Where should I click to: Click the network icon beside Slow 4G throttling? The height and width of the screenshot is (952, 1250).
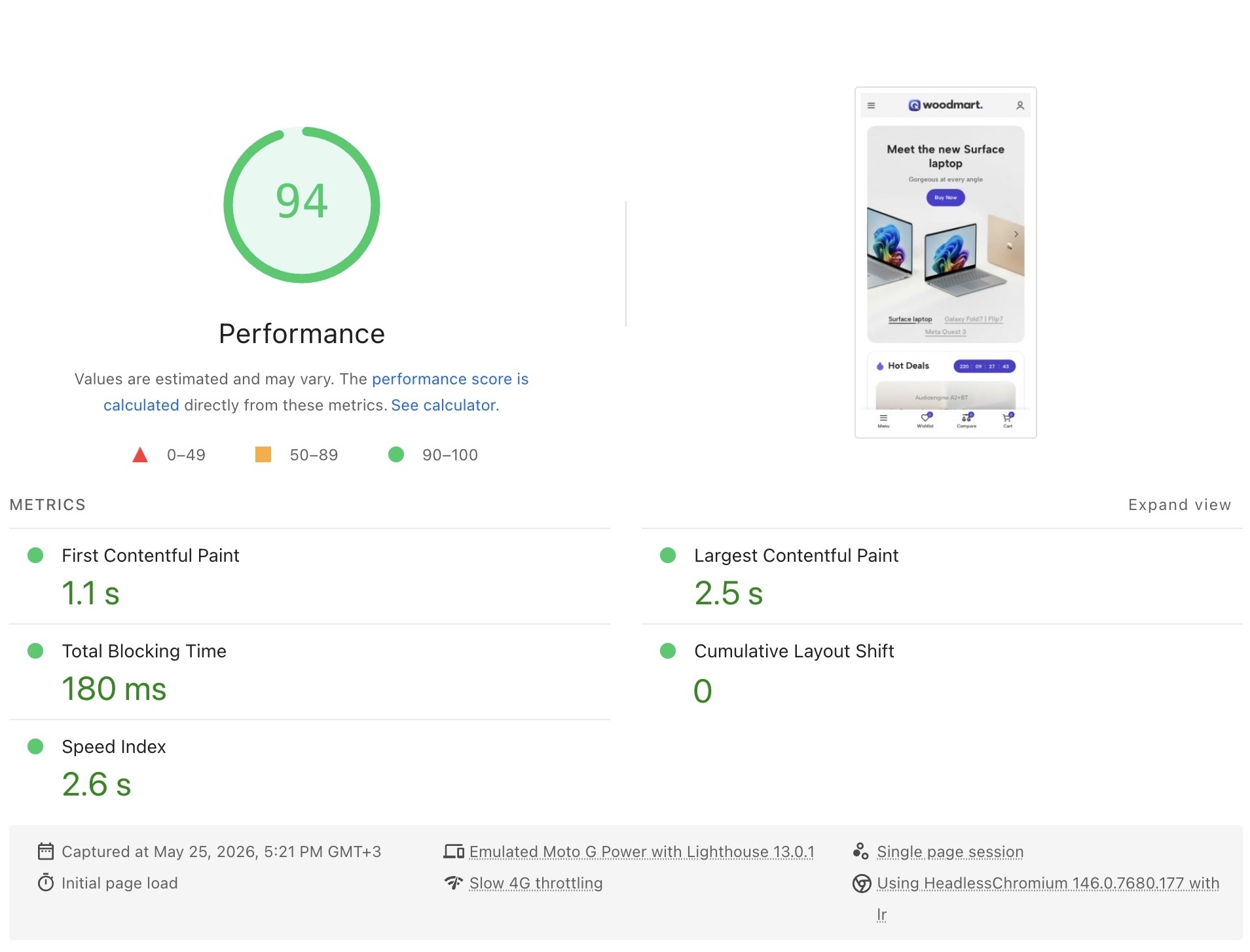tap(454, 883)
